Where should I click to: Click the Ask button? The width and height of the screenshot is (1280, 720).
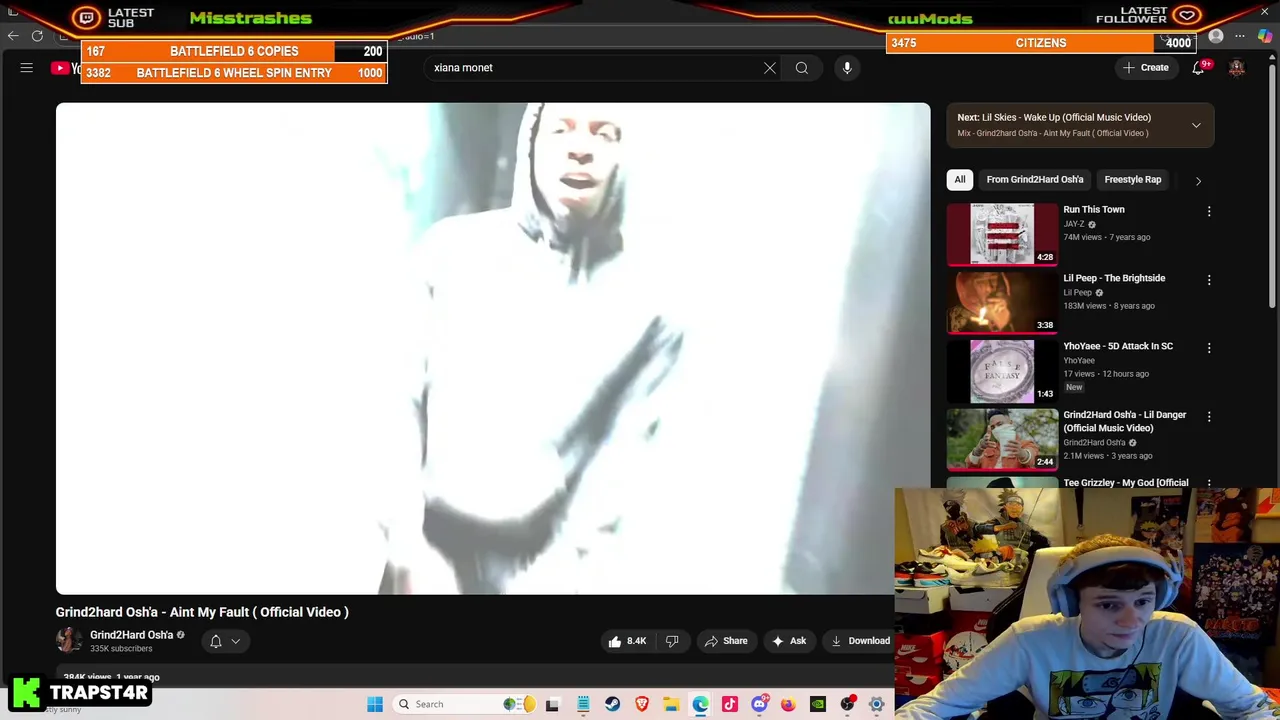coord(789,641)
